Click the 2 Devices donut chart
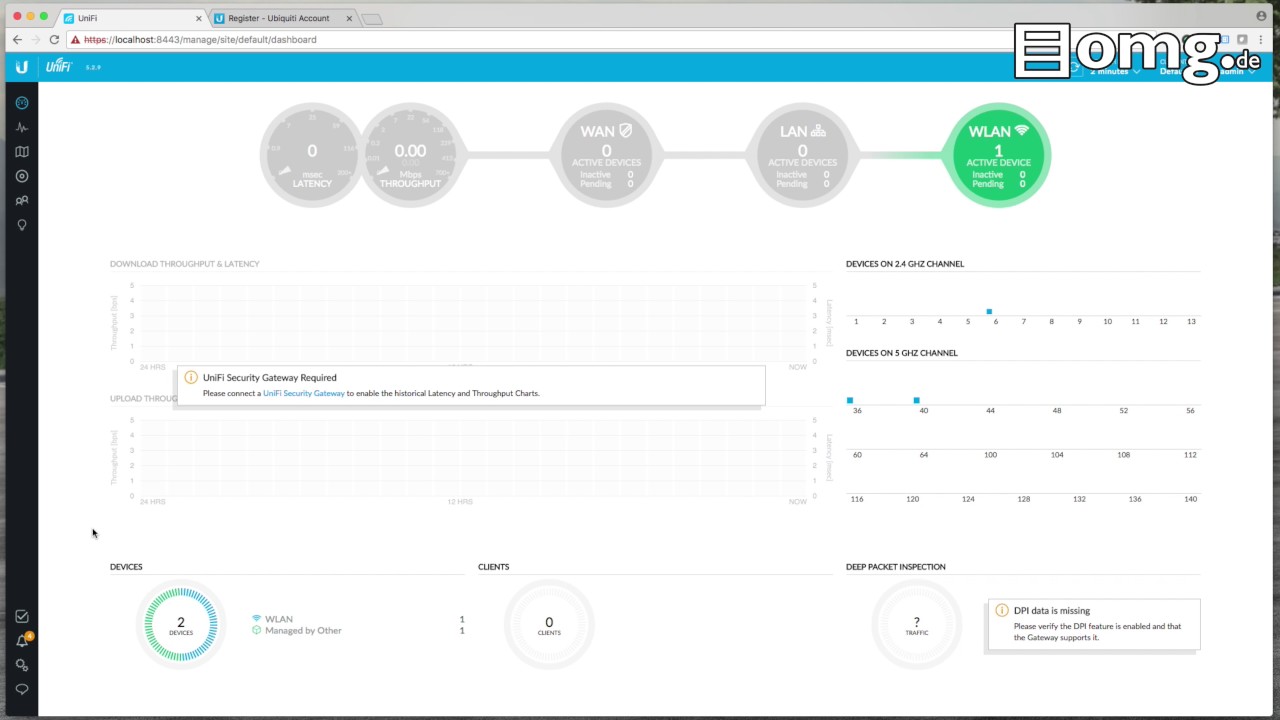 coord(181,624)
